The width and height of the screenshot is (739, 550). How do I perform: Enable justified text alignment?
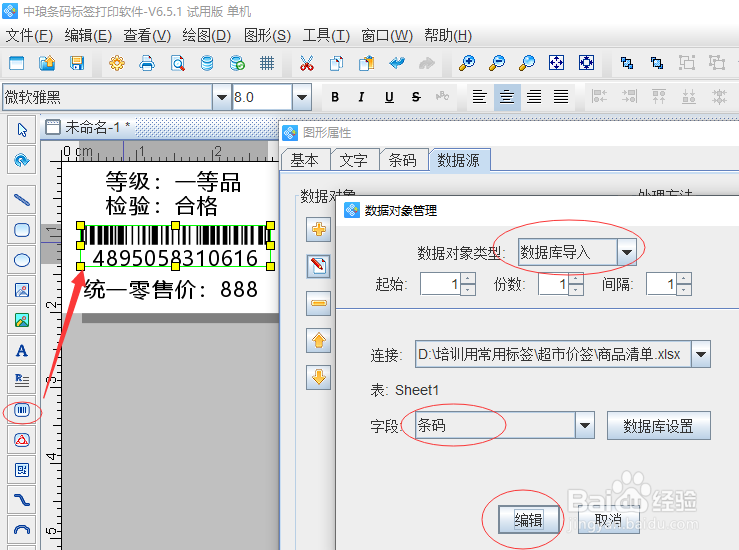coord(561,97)
